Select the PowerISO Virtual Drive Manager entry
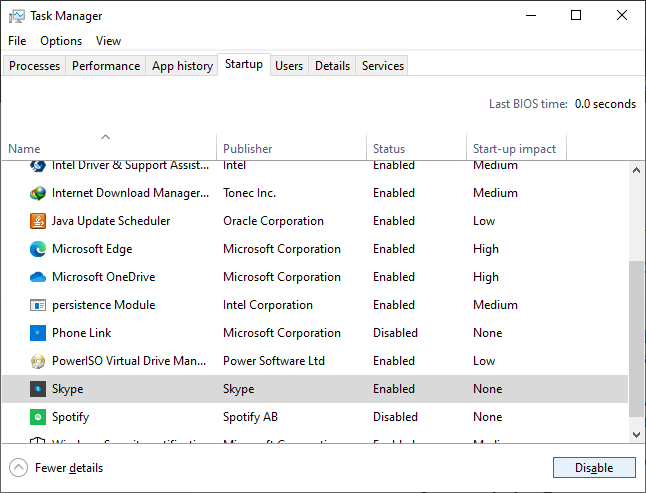 (x=129, y=361)
